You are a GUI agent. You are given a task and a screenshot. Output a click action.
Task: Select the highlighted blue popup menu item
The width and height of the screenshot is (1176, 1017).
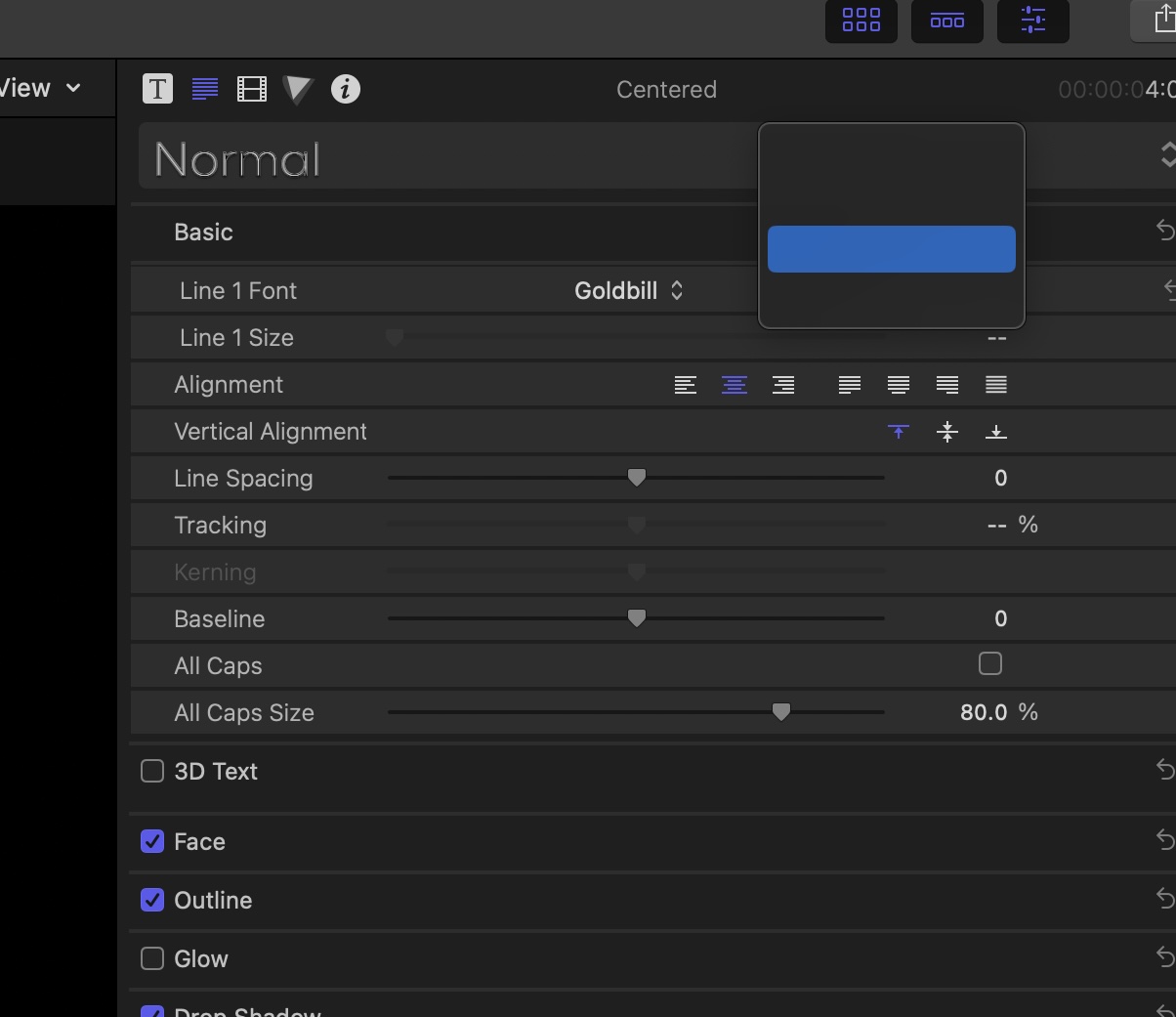coord(891,249)
